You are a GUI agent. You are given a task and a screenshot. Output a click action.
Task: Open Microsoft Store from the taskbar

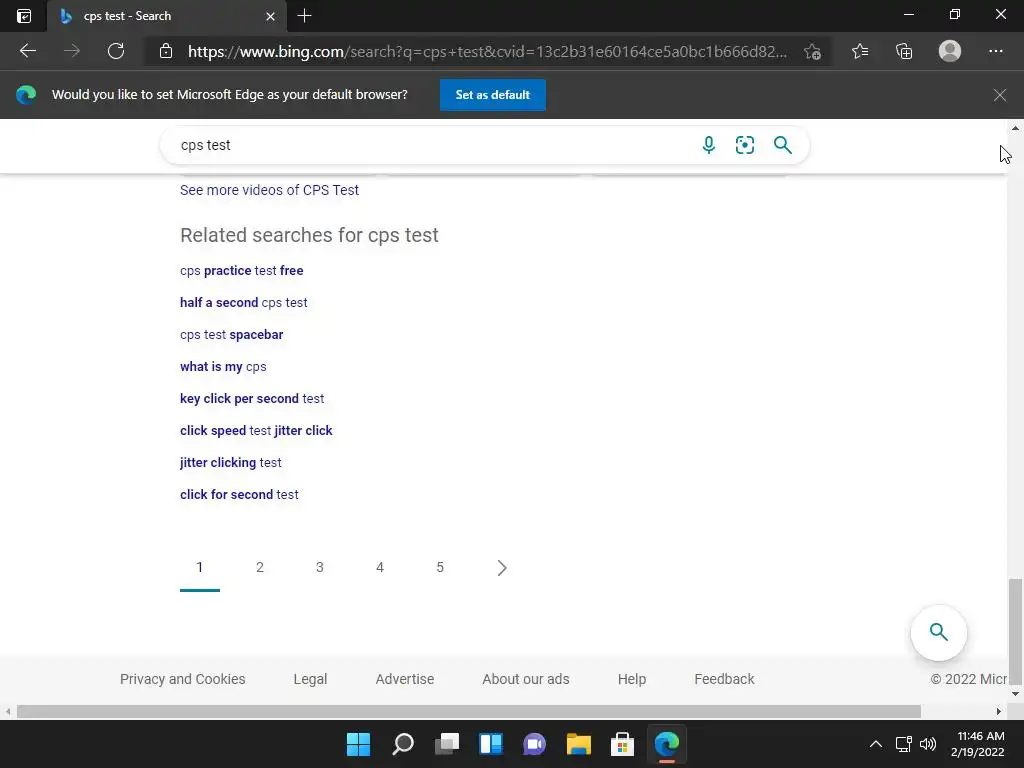(622, 744)
